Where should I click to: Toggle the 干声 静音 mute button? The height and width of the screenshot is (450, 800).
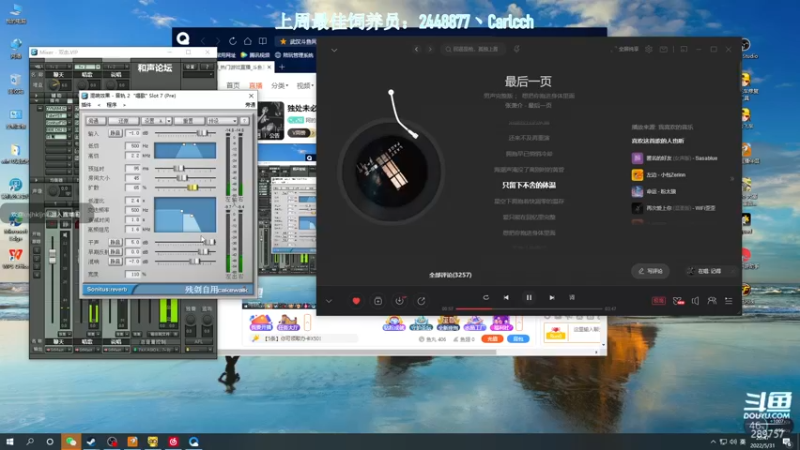click(115, 242)
